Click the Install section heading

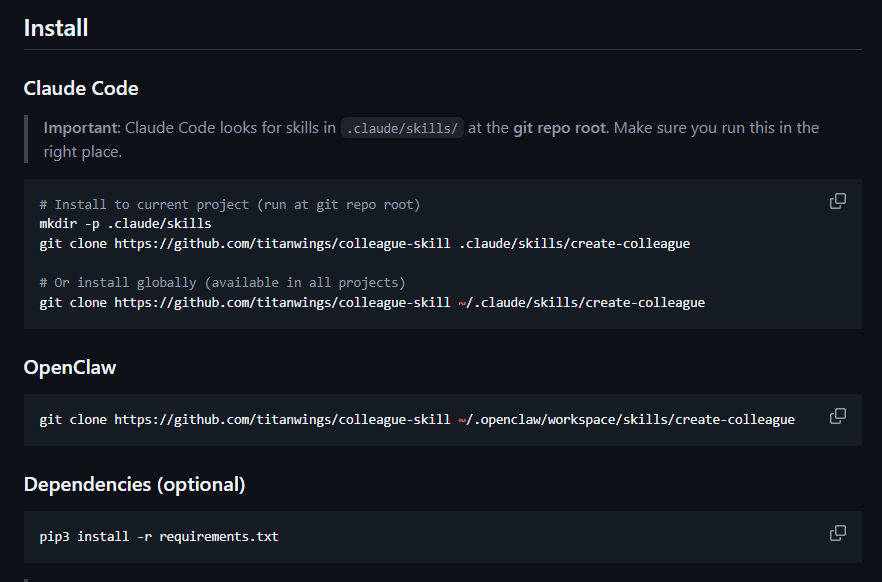56,28
